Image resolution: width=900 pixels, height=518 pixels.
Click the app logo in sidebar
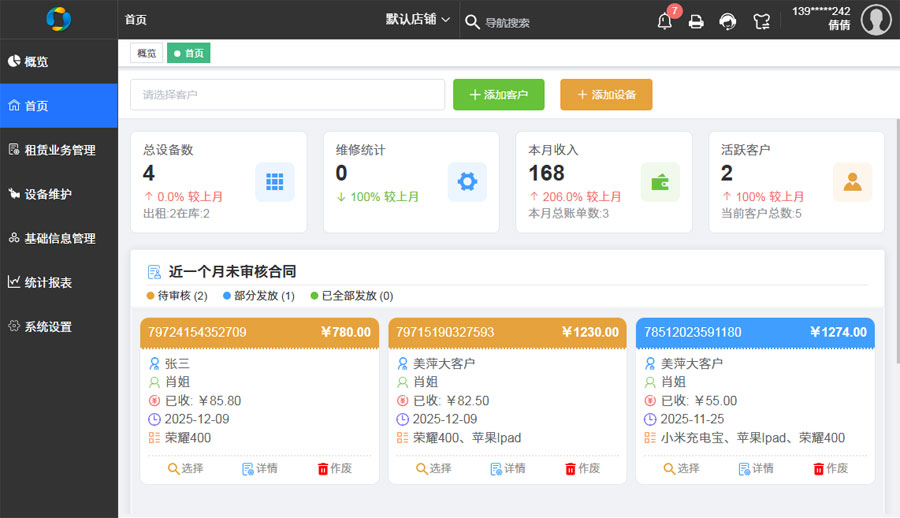pyautogui.click(x=59, y=19)
